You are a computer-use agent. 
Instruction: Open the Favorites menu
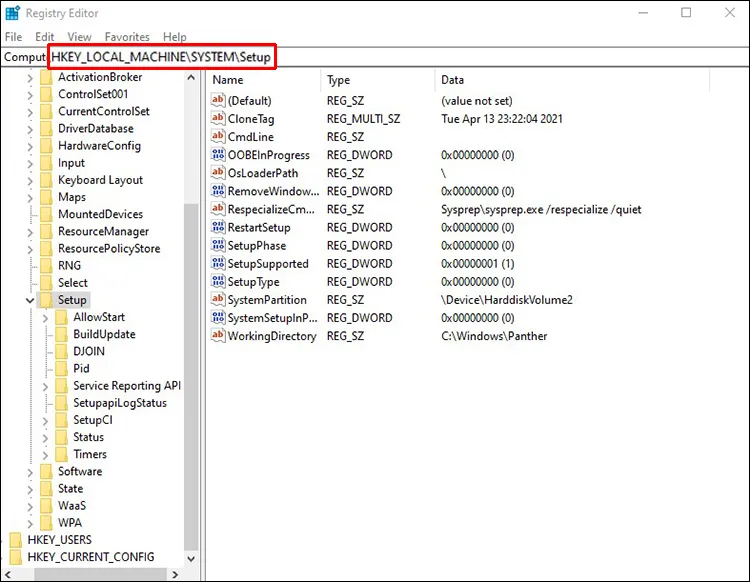(x=127, y=37)
